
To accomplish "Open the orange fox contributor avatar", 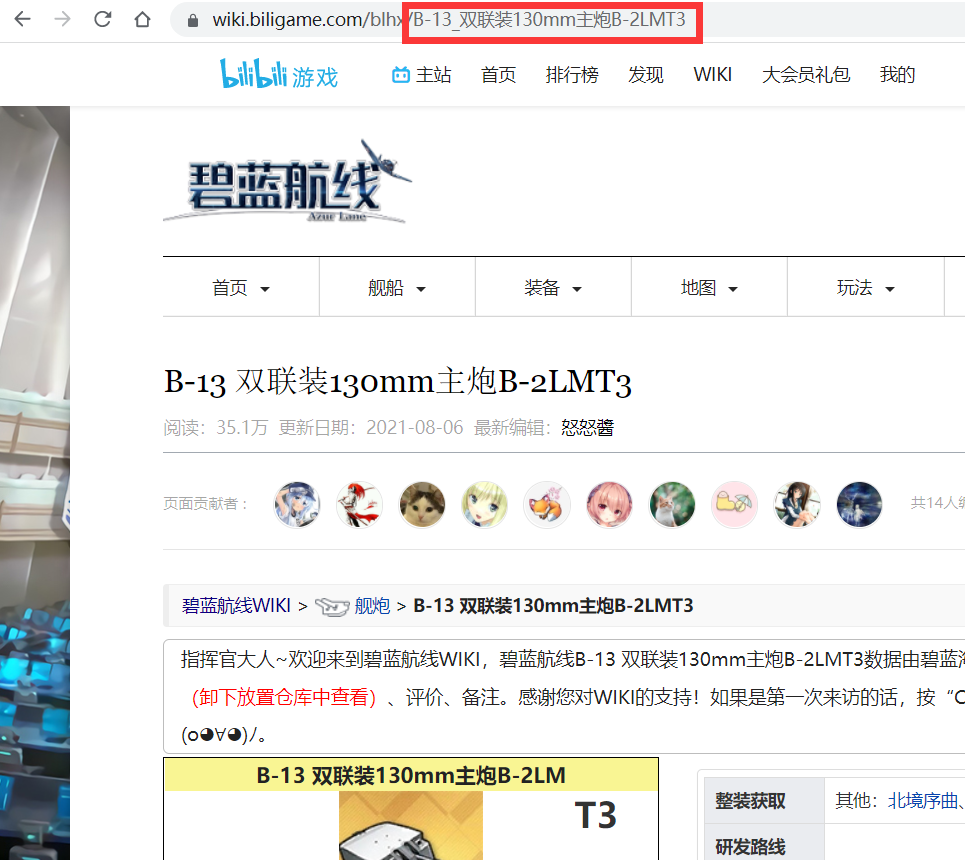I will [x=547, y=505].
